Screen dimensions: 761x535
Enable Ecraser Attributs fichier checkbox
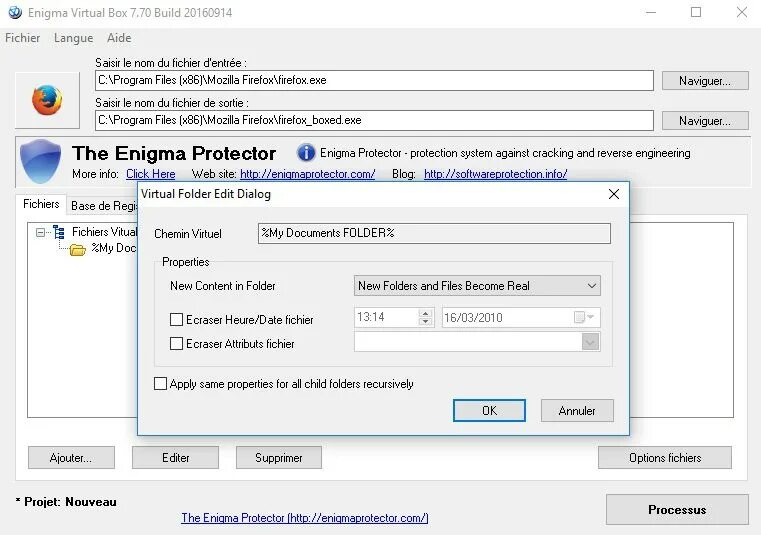176,344
